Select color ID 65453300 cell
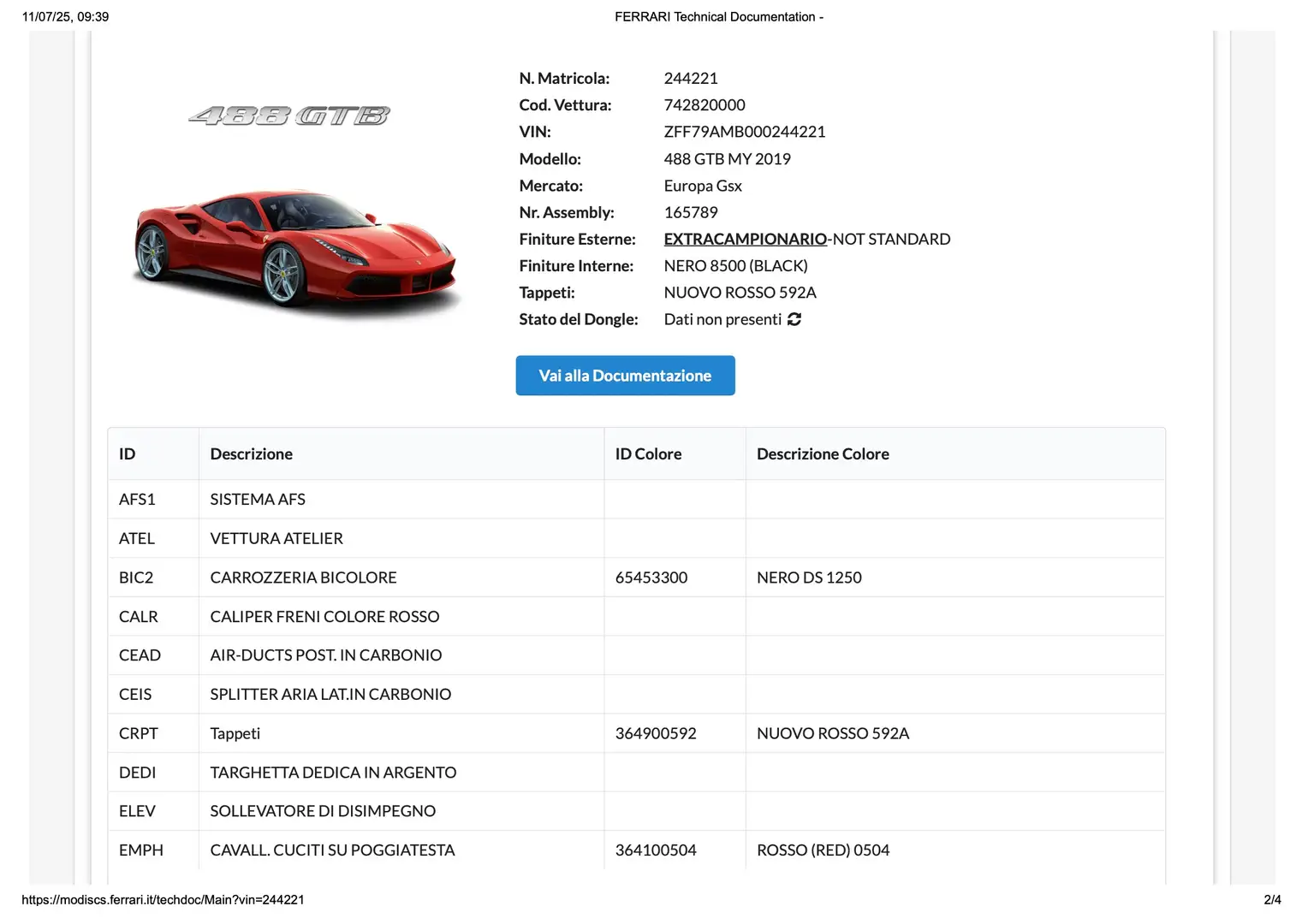Image resolution: width=1302 pixels, height=924 pixels. tap(675, 577)
